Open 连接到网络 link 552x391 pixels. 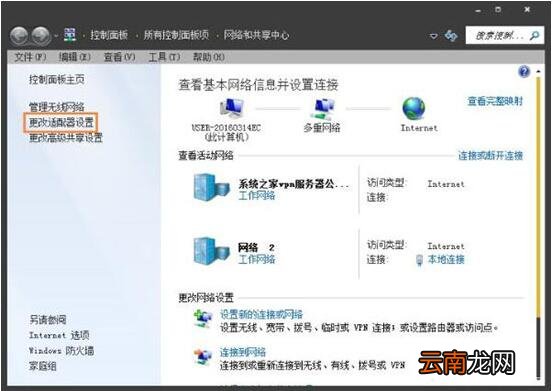coord(243,352)
